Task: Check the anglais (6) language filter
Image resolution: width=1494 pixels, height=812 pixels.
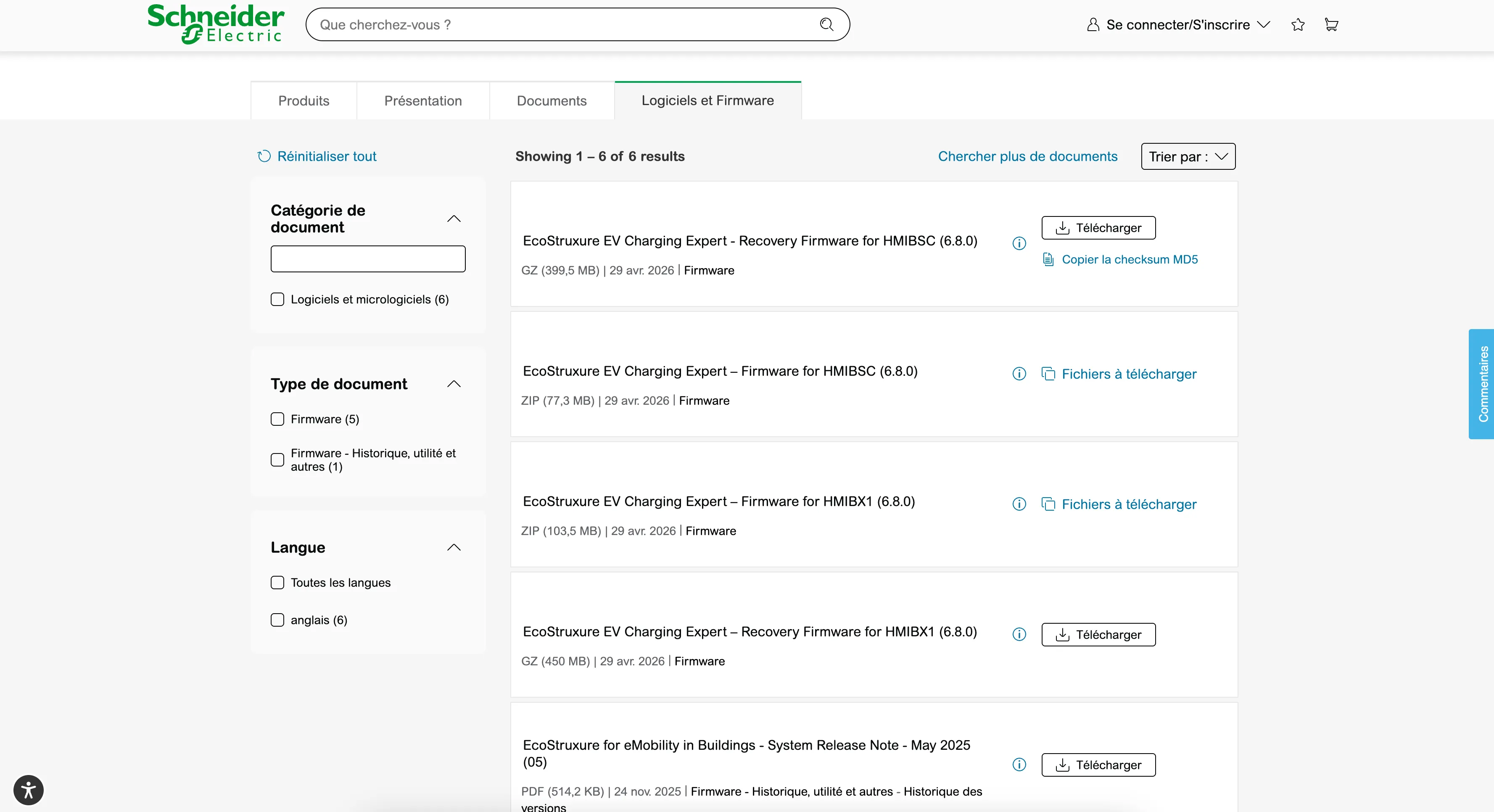Action: point(277,620)
